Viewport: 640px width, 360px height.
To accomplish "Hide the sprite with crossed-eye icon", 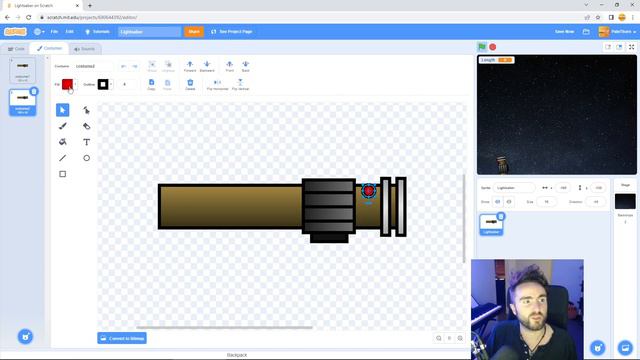I will (x=509, y=202).
